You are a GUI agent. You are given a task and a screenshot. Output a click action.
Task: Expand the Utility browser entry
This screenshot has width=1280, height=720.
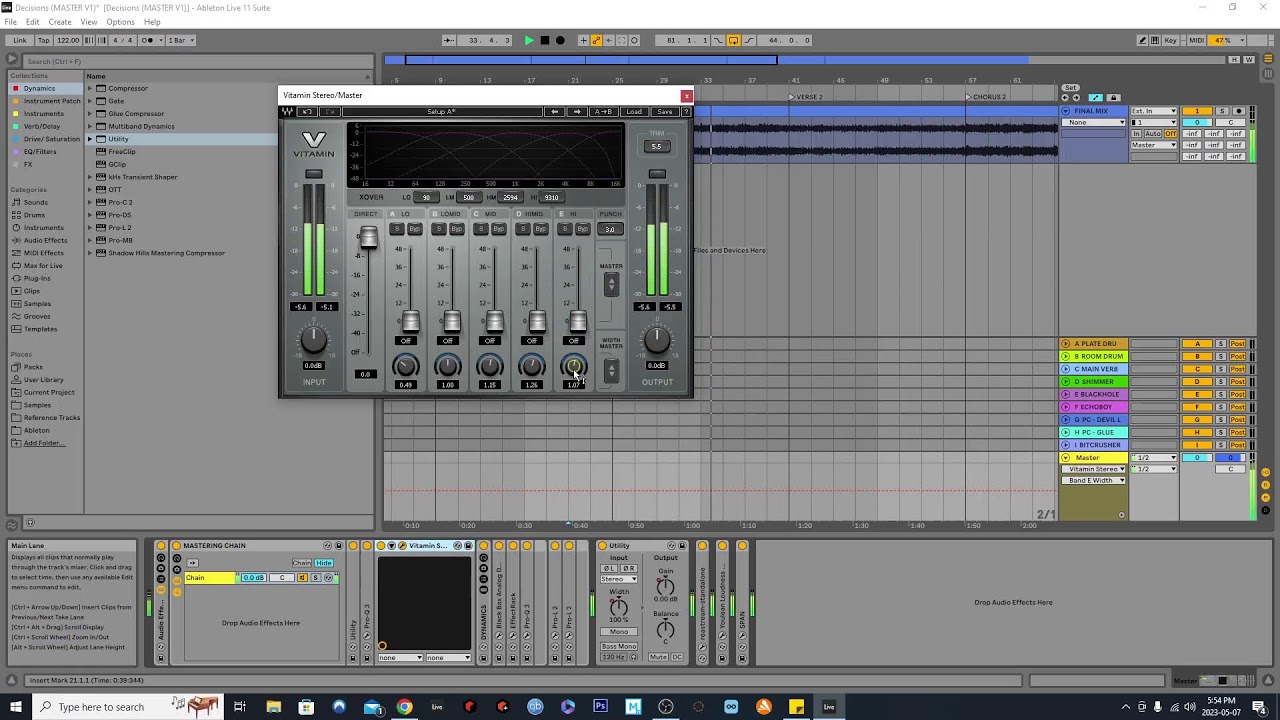pyautogui.click(x=90, y=139)
